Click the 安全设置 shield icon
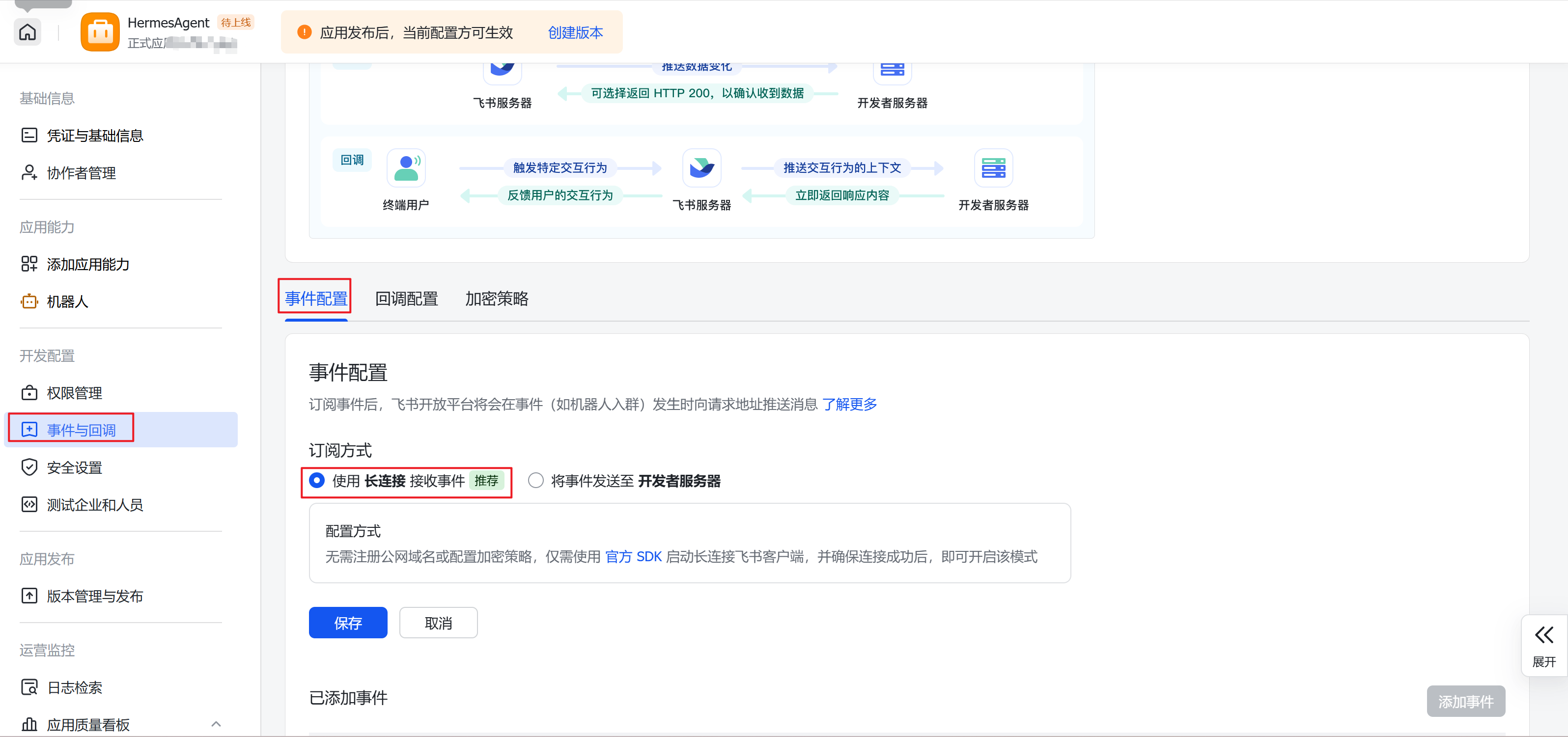The image size is (1568, 737). click(29, 467)
